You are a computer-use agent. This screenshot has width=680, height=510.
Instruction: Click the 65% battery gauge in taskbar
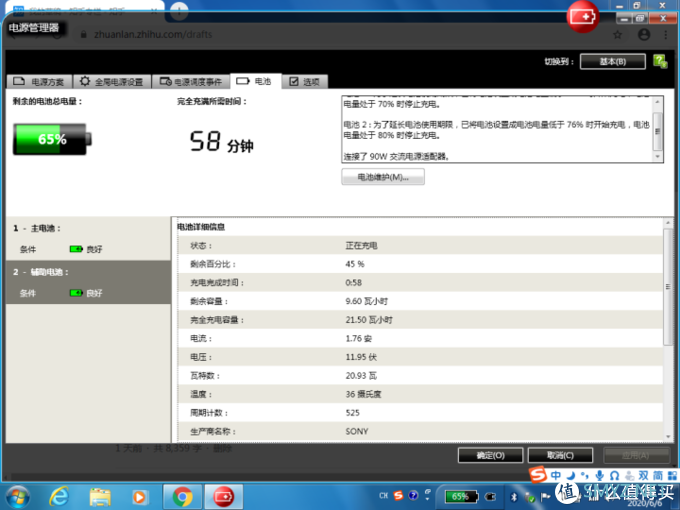point(461,497)
